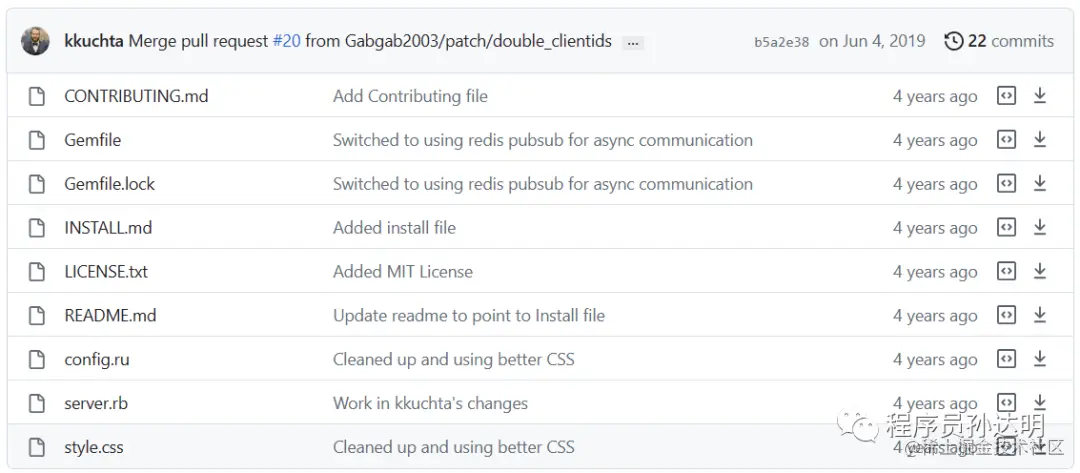Open the style.css file

[x=94, y=447]
